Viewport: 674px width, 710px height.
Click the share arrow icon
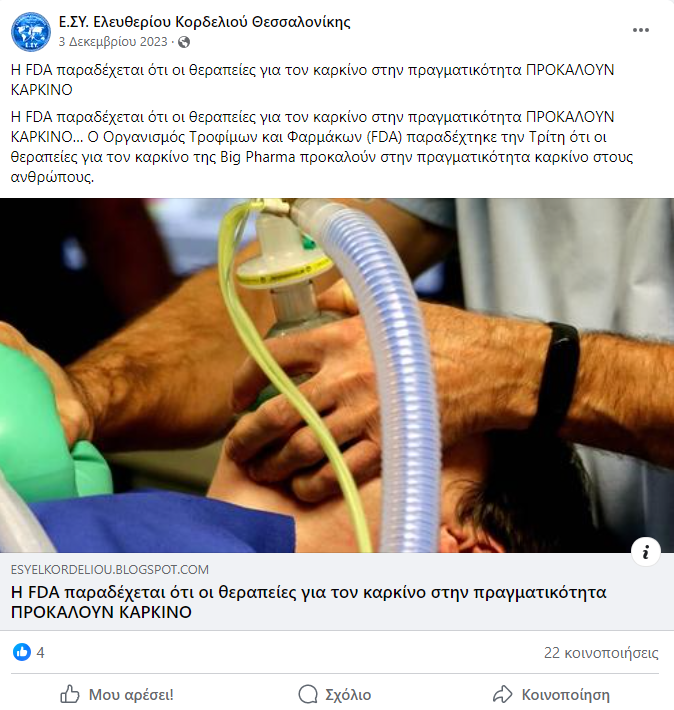(x=503, y=694)
